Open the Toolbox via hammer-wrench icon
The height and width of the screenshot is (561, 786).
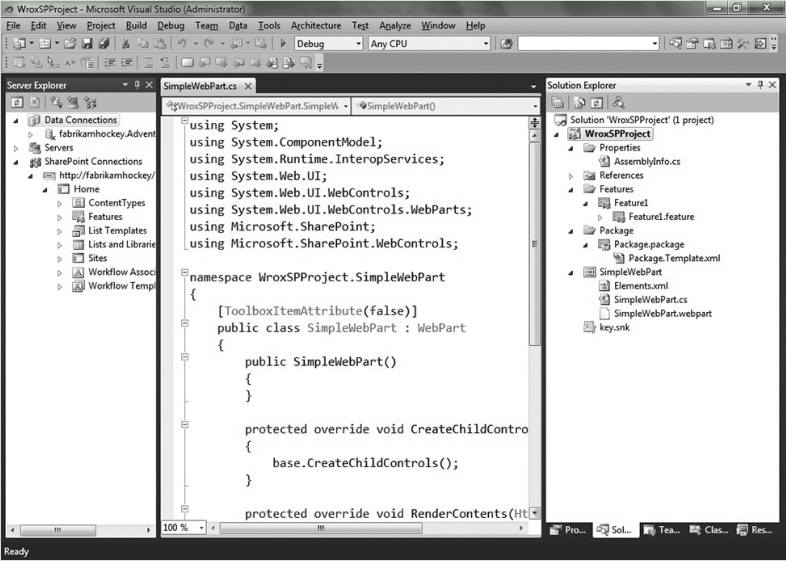coord(743,44)
